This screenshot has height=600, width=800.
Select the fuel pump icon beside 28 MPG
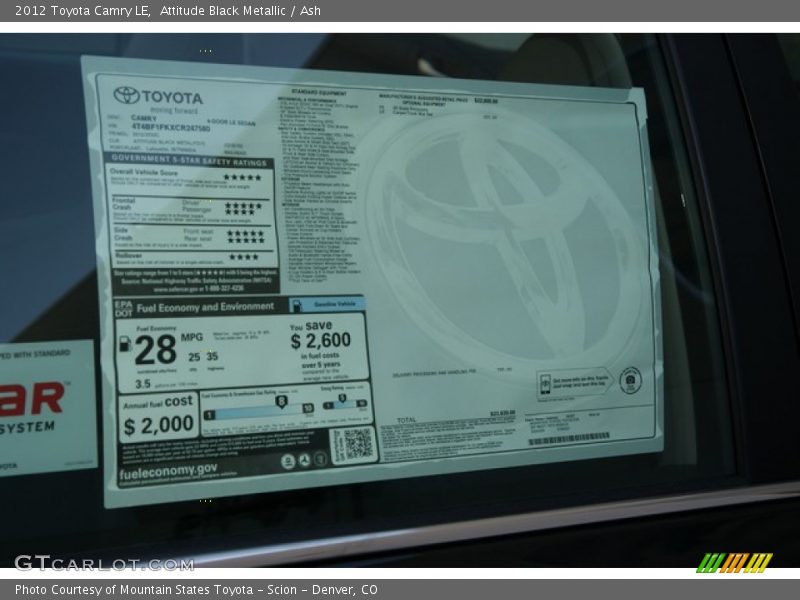point(123,345)
